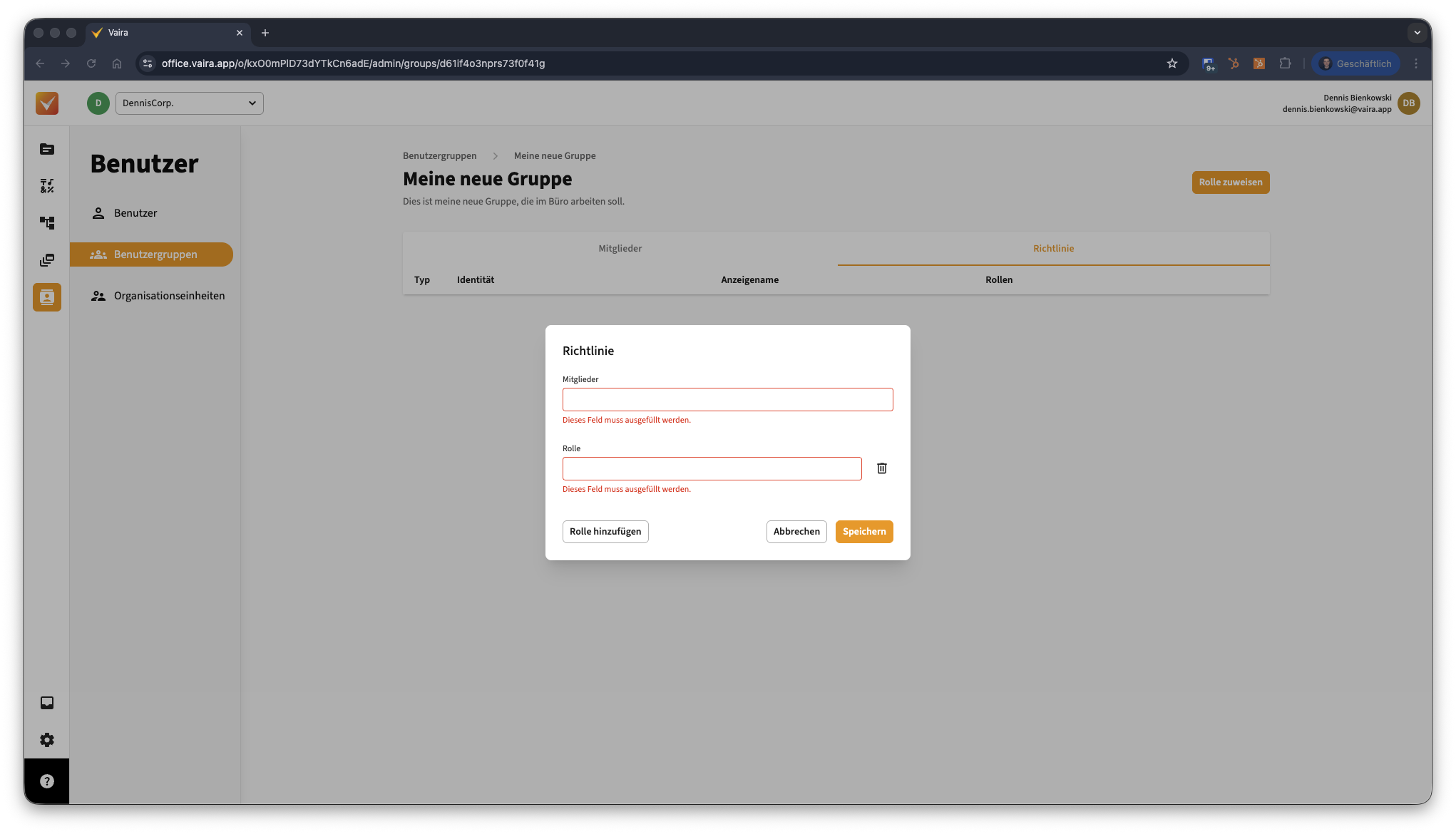Switch to the Mitglieder tab

tap(620, 249)
